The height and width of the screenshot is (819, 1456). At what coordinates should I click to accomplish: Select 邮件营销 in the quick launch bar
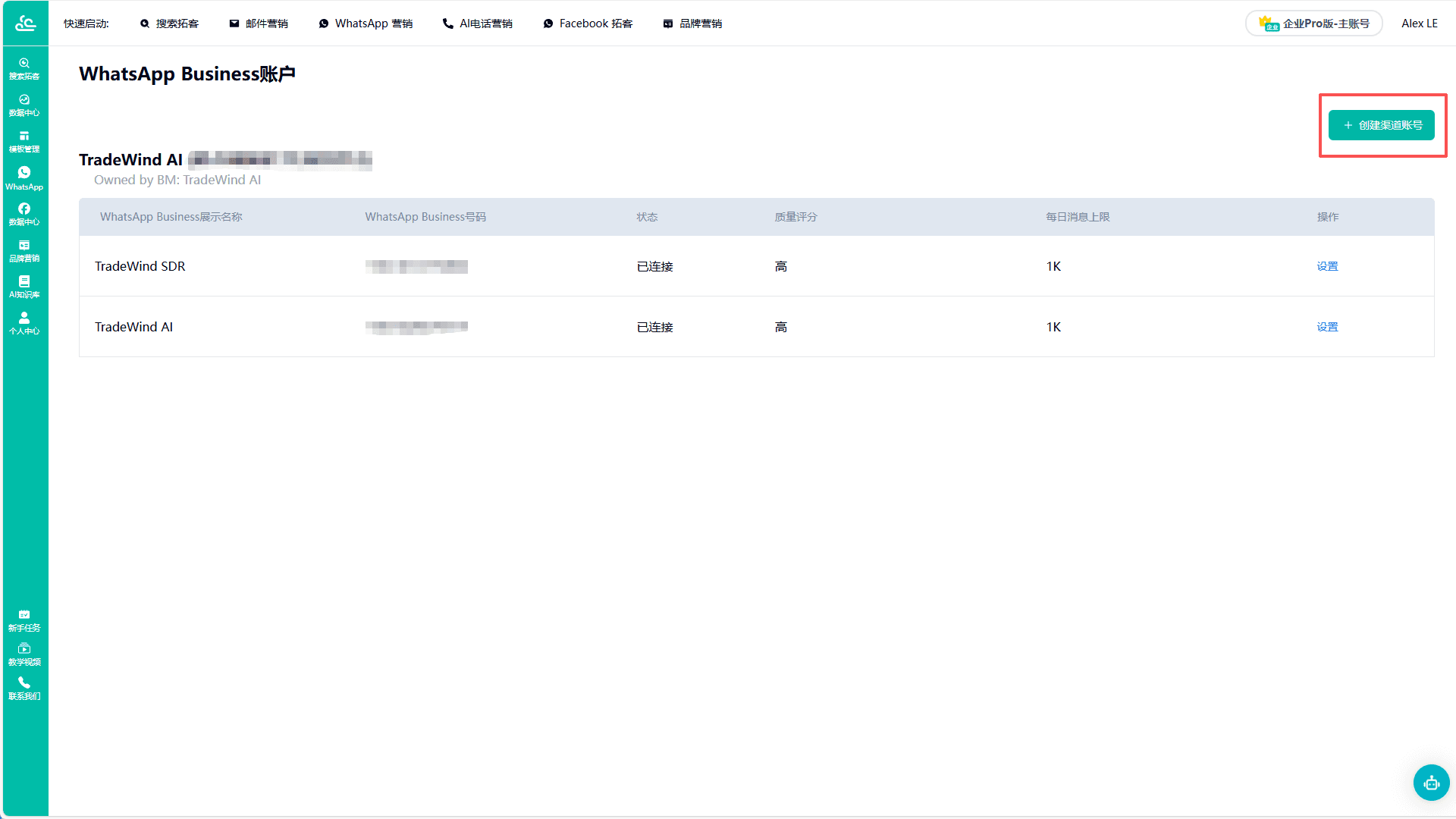[x=259, y=24]
